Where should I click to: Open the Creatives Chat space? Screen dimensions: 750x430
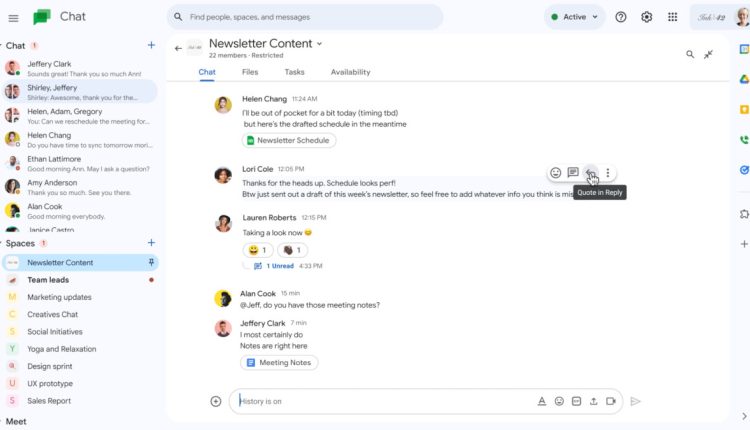(80, 314)
